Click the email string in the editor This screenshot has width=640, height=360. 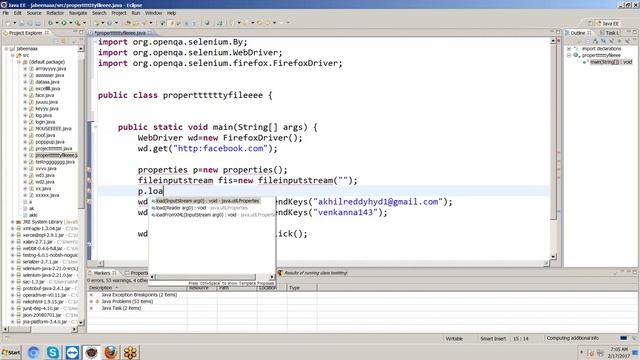pyautogui.click(x=378, y=202)
